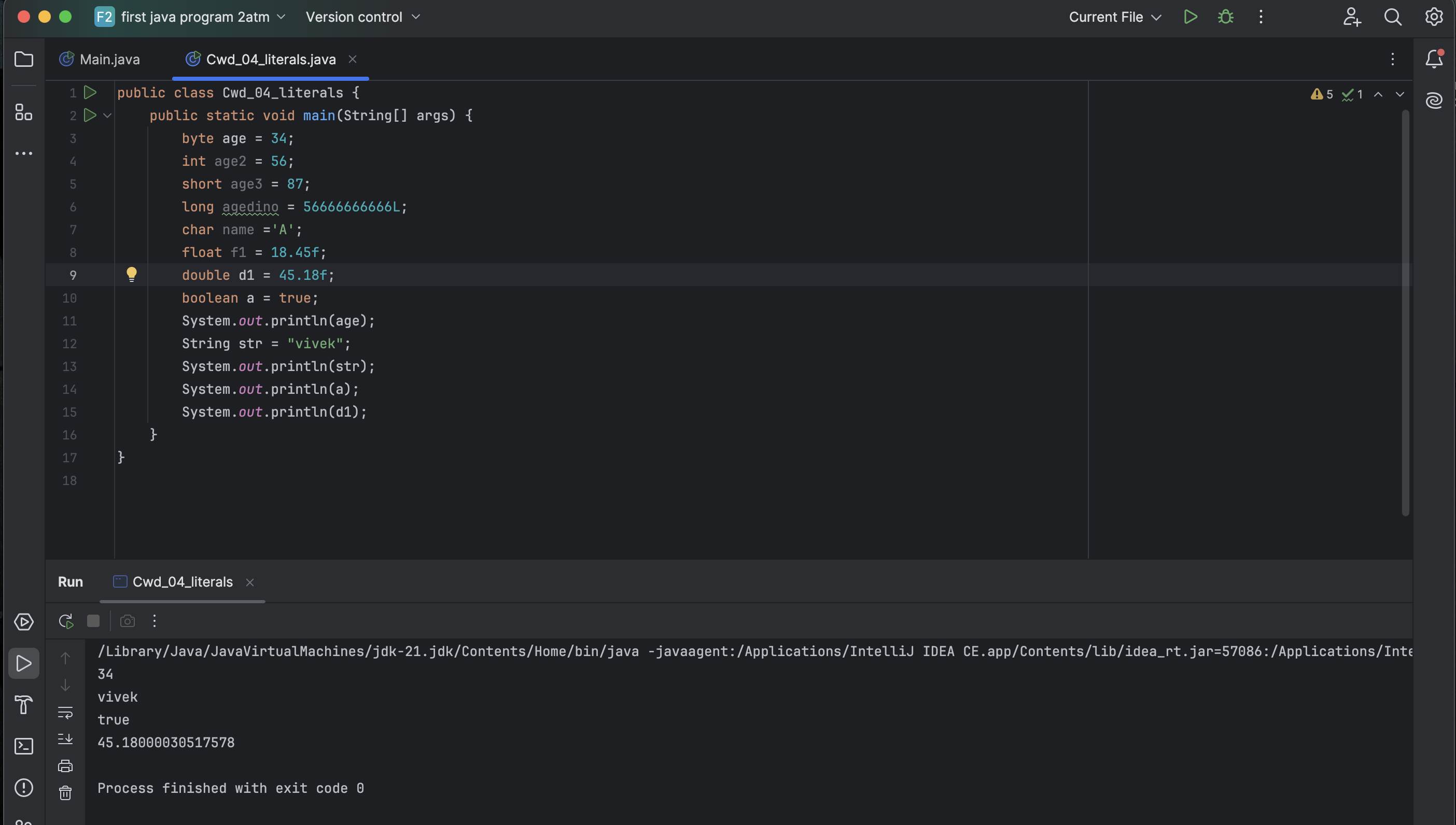Start a Code With Me session
Viewport: 1456px width, 825px height.
tap(1352, 17)
